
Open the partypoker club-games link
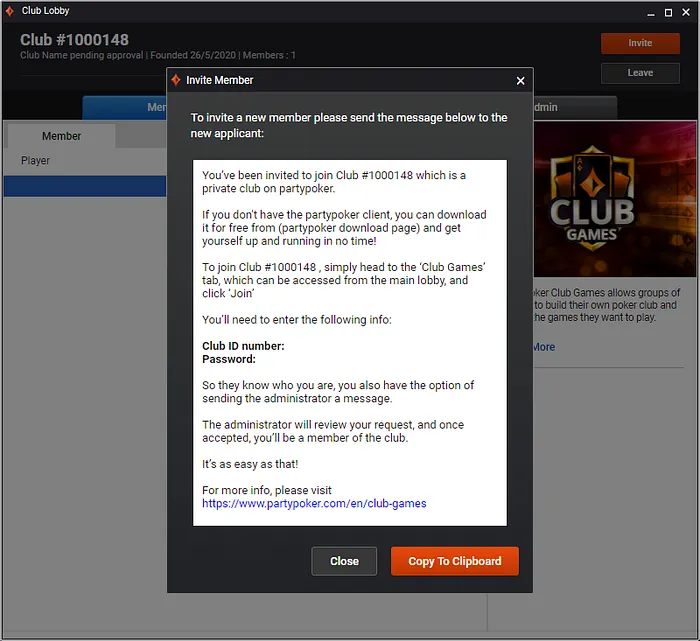click(314, 504)
